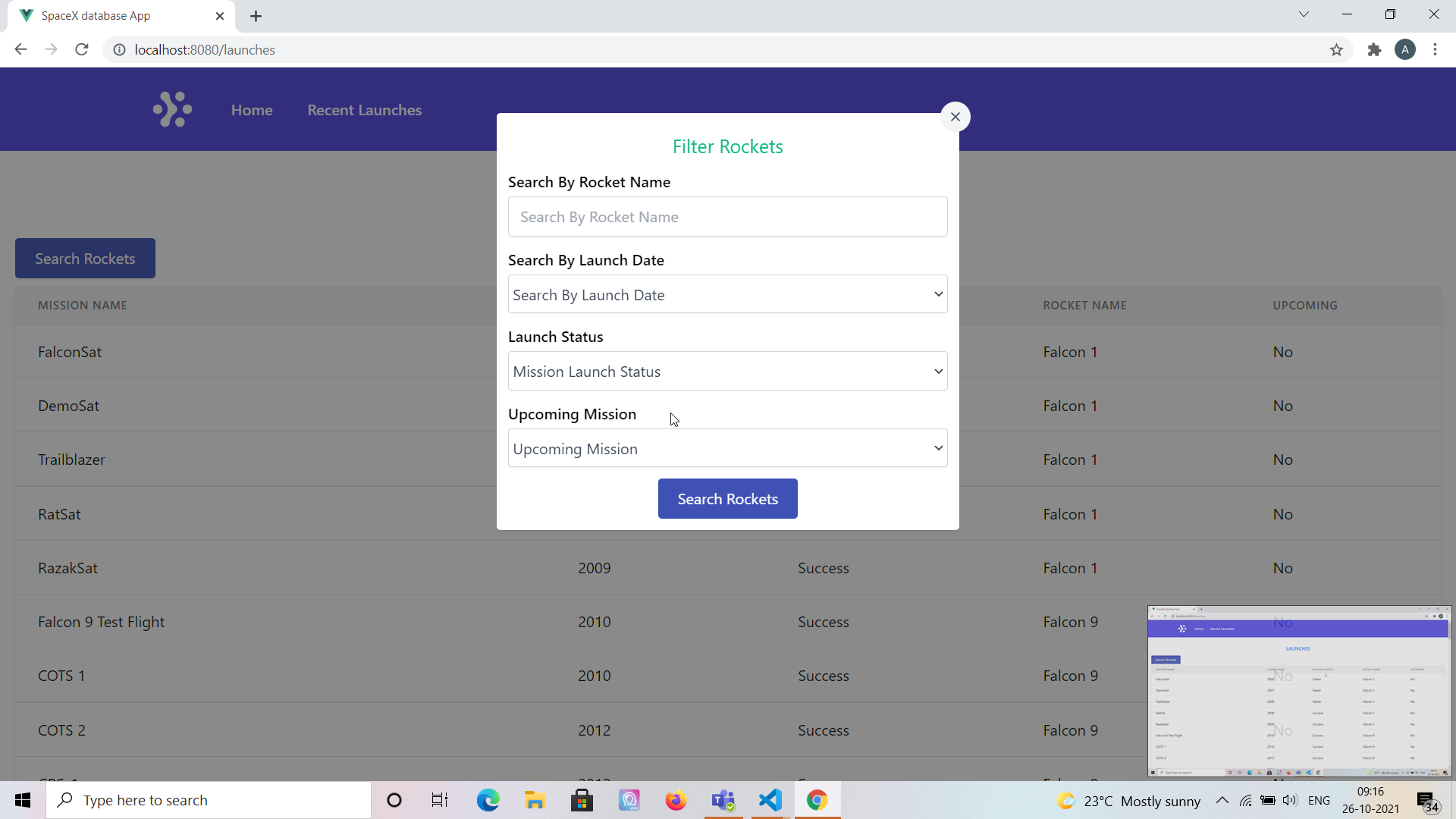Image resolution: width=1456 pixels, height=819 pixels.
Task: Expand the Upcoming Mission dropdown
Action: [727, 449]
